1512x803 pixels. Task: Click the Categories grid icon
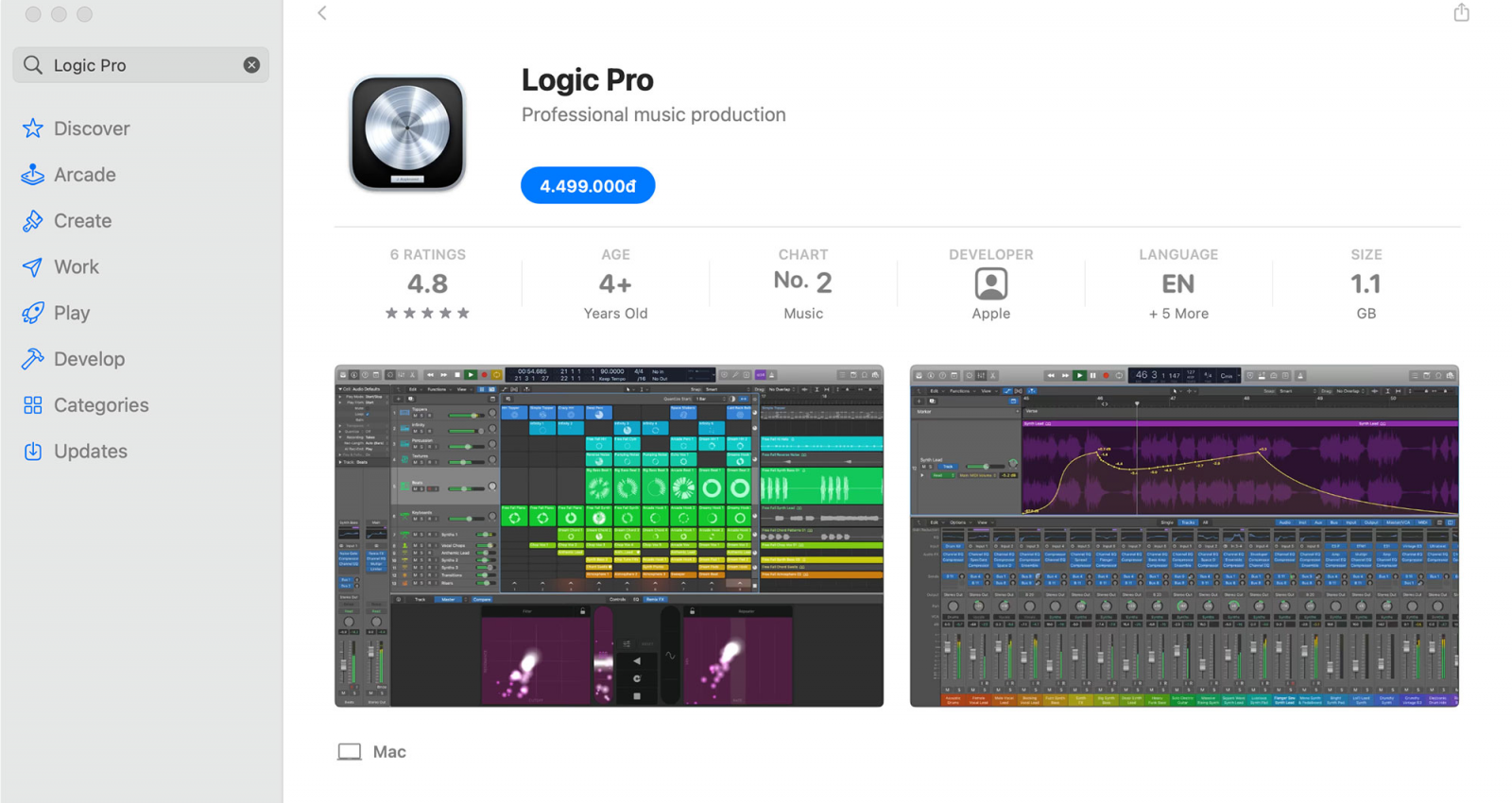pos(33,405)
